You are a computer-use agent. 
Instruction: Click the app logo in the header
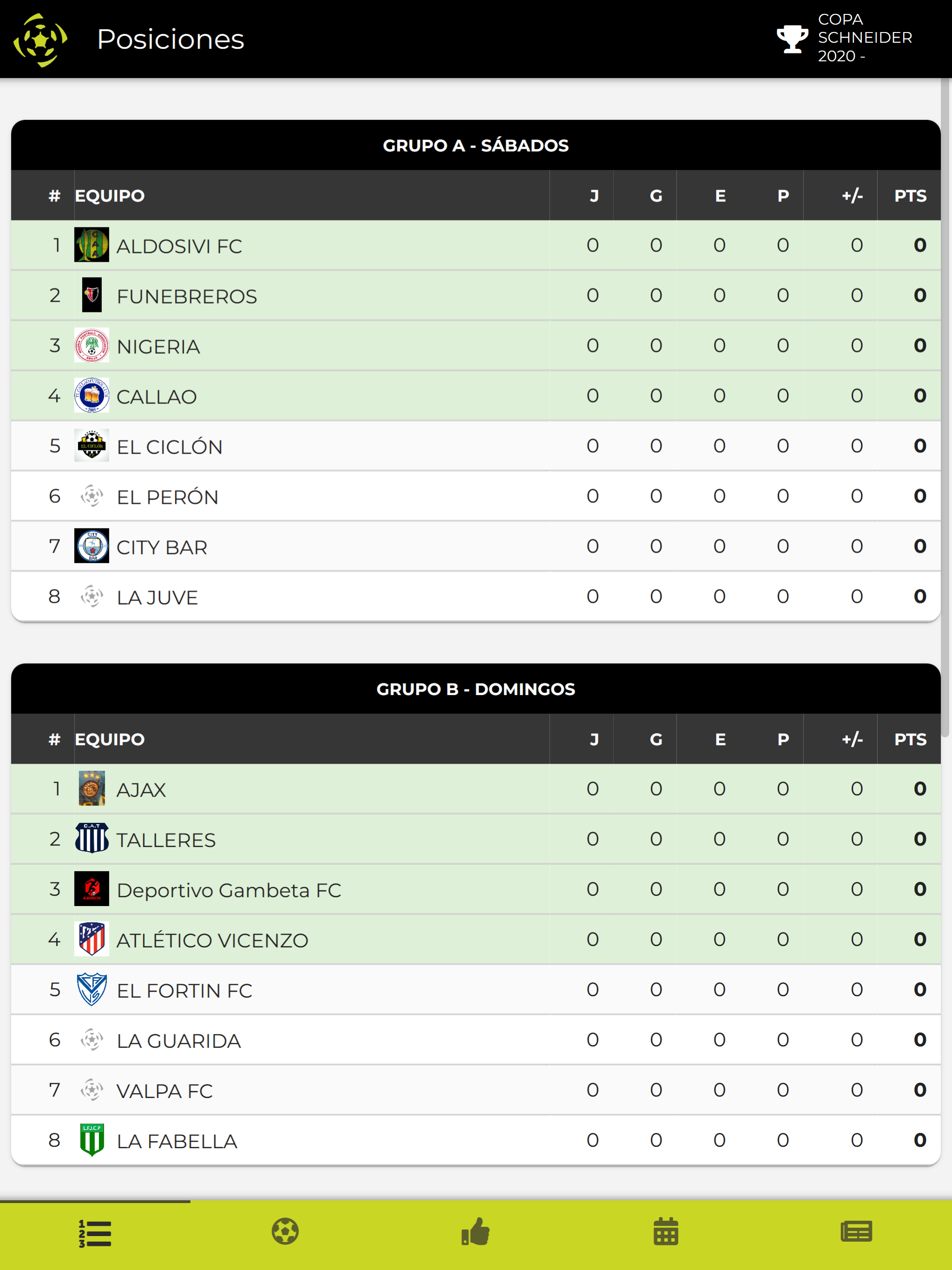(40, 40)
